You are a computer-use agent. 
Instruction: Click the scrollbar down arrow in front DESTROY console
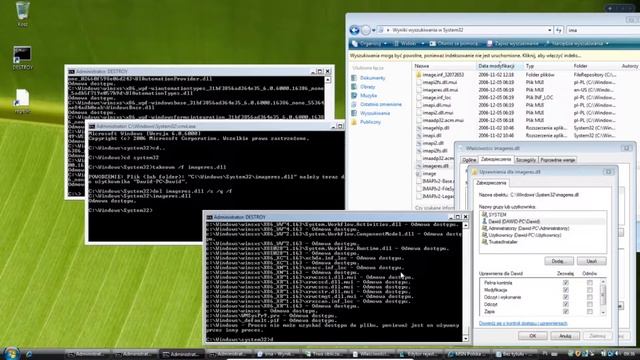coord(465,339)
